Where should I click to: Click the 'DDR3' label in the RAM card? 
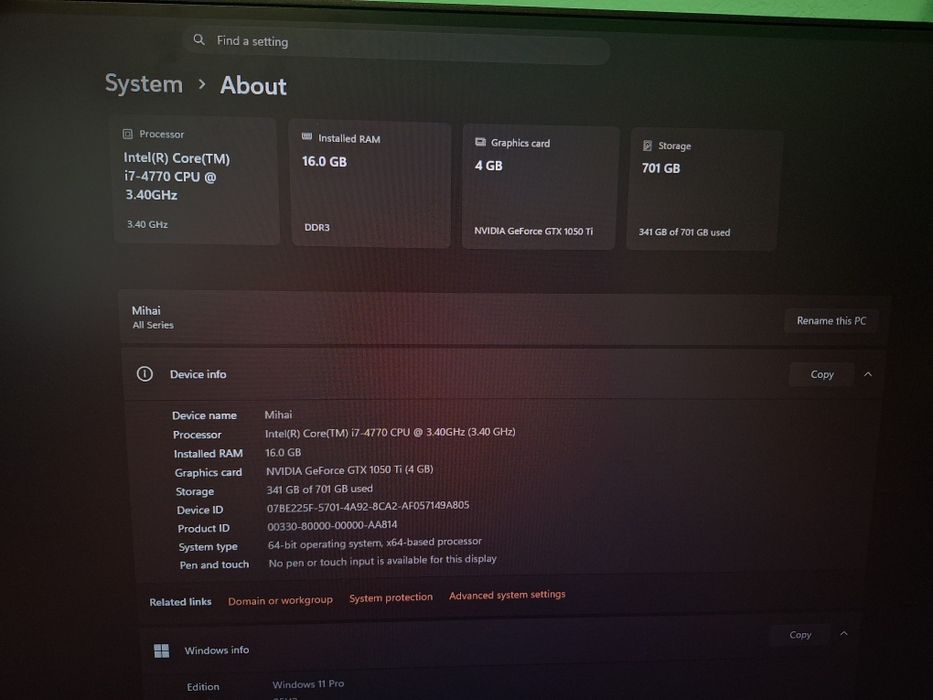coord(317,227)
